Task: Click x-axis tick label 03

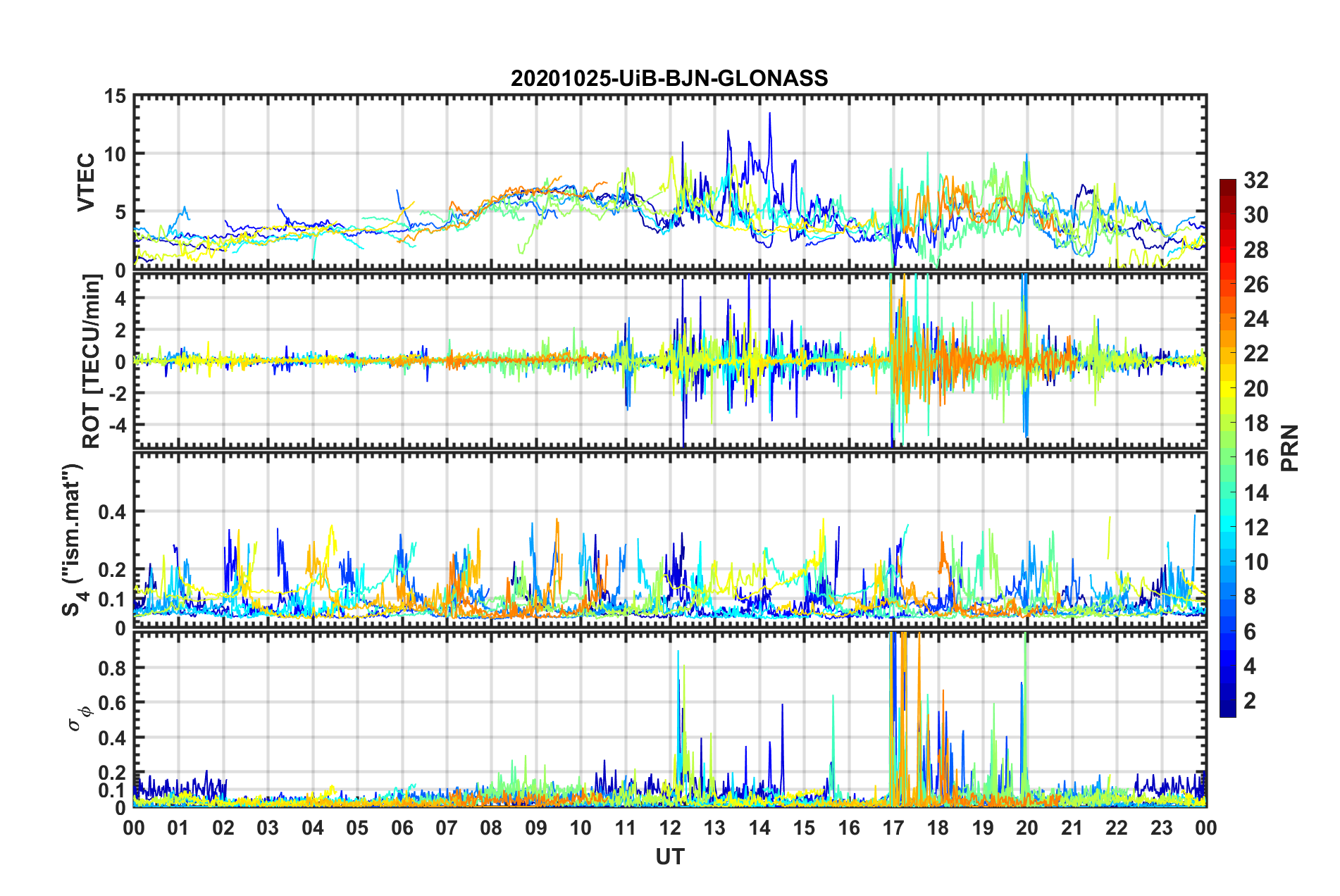Action: [x=268, y=828]
